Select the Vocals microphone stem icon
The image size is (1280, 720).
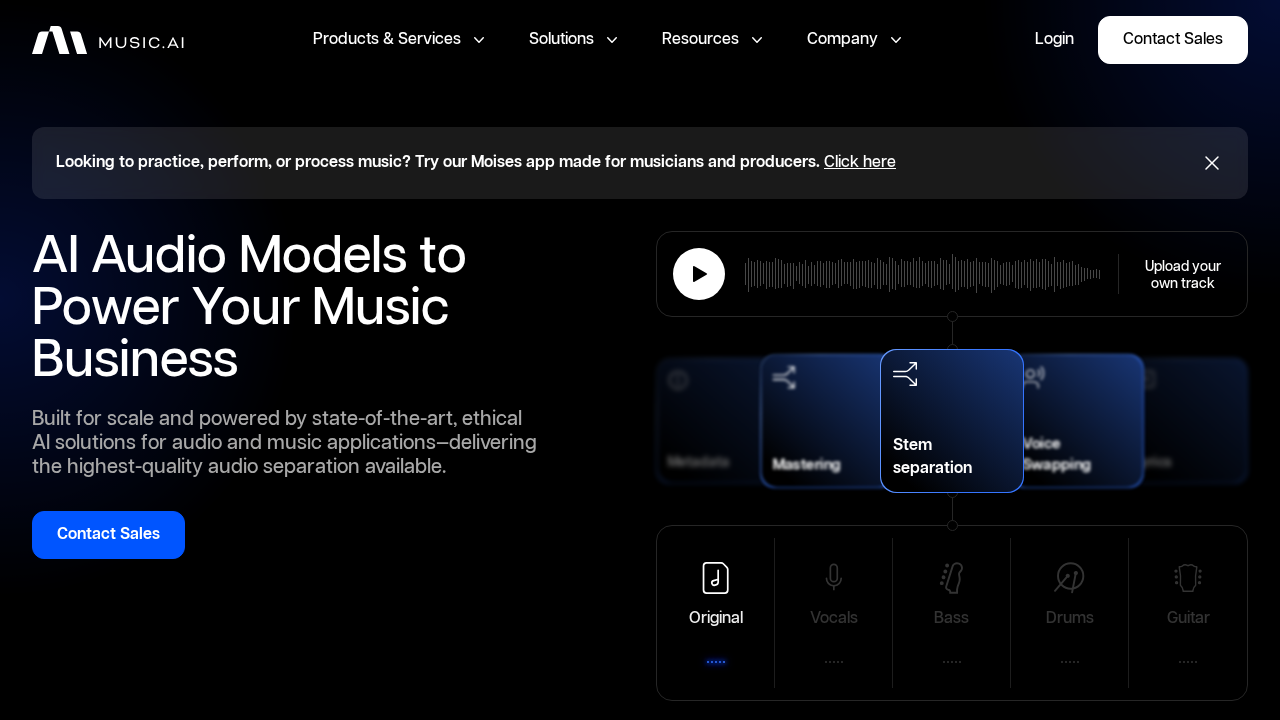tap(833, 577)
